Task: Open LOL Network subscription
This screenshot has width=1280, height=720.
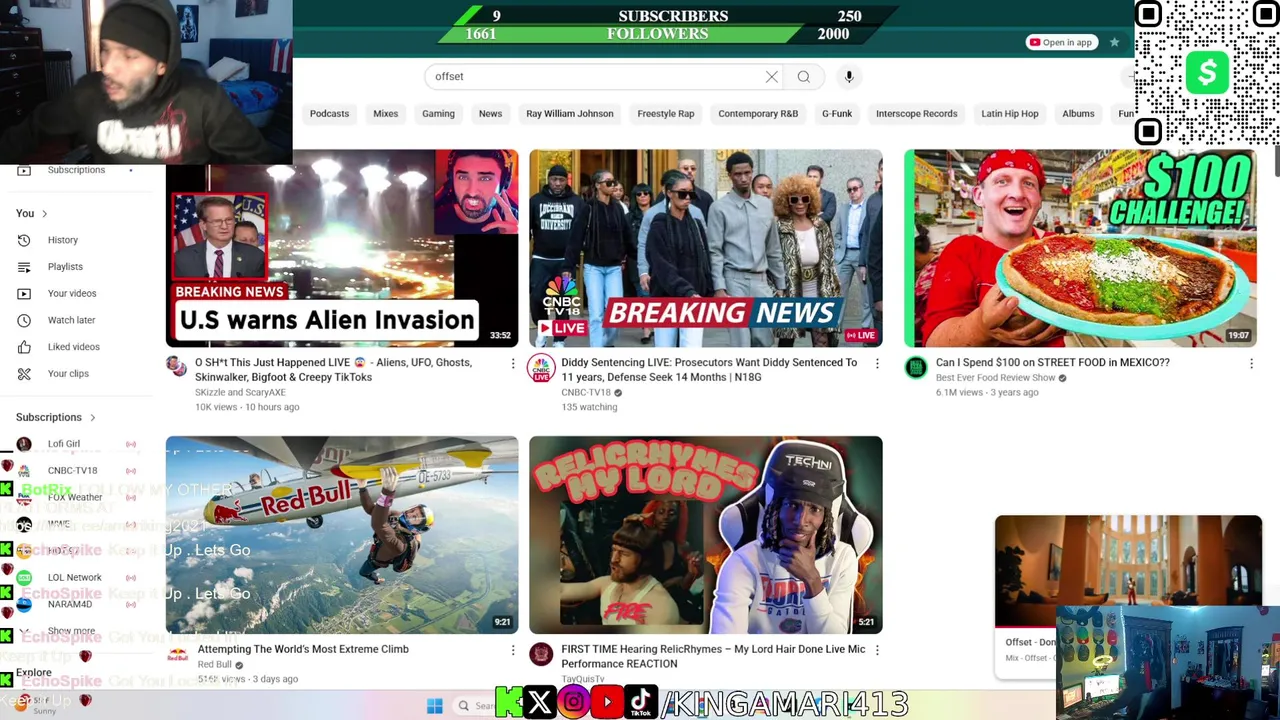Action: [x=74, y=577]
